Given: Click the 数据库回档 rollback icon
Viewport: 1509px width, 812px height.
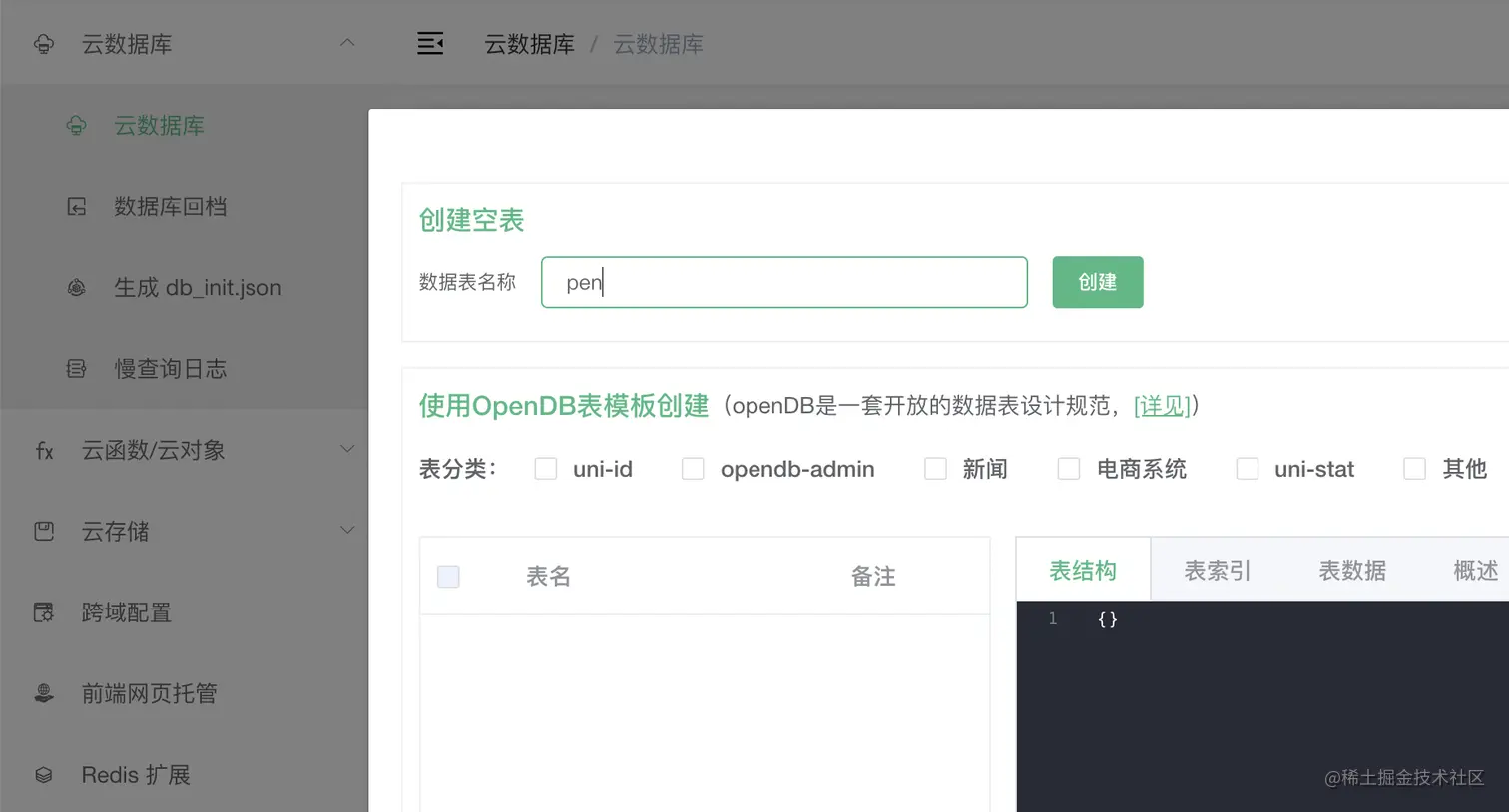Looking at the screenshot, I should [76, 206].
